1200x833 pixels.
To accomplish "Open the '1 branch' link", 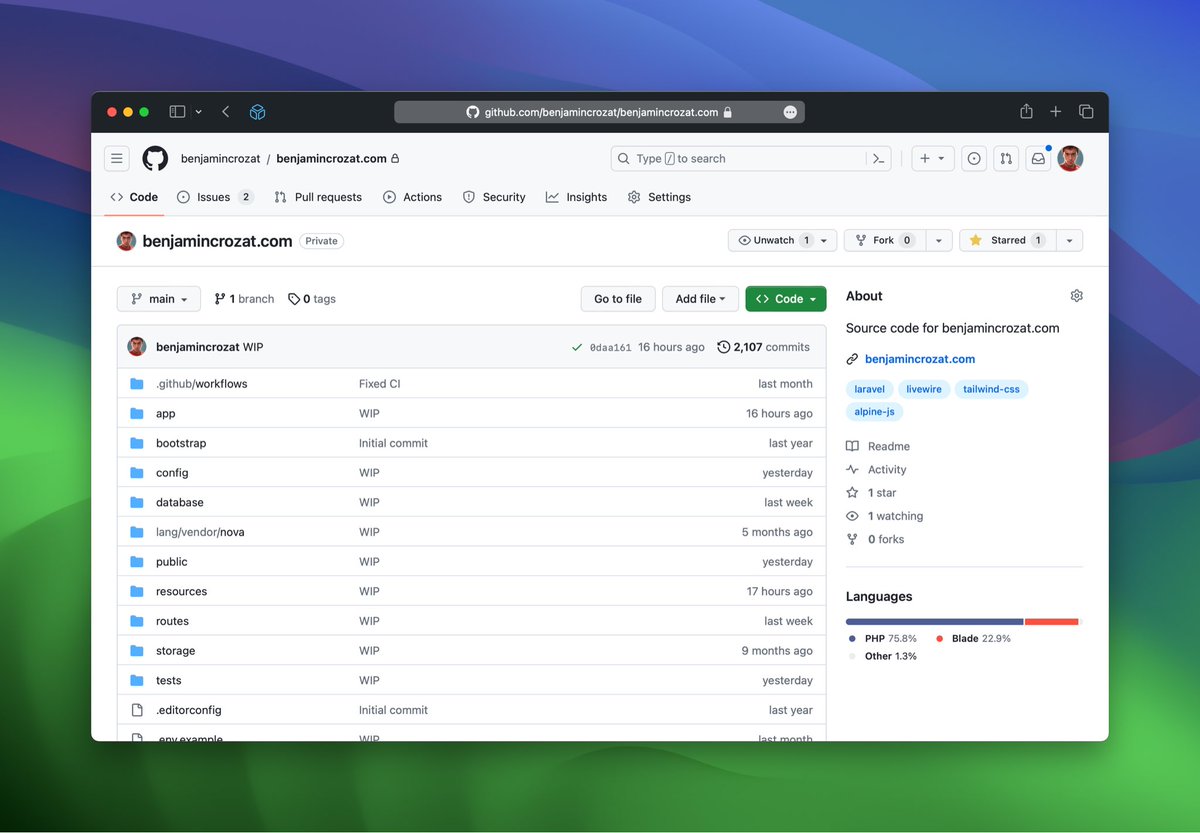I will coord(244,299).
